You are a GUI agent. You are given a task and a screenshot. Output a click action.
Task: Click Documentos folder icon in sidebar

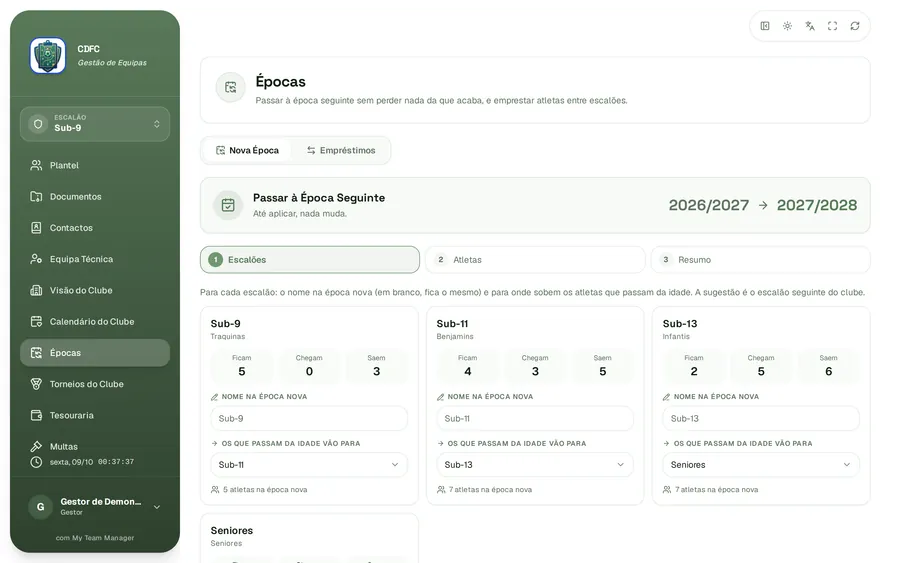click(36, 196)
